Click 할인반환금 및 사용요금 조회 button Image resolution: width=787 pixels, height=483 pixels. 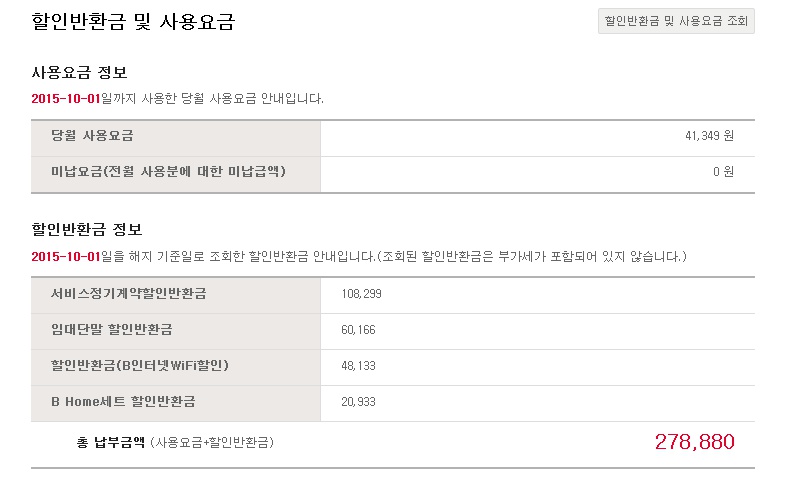pos(676,21)
